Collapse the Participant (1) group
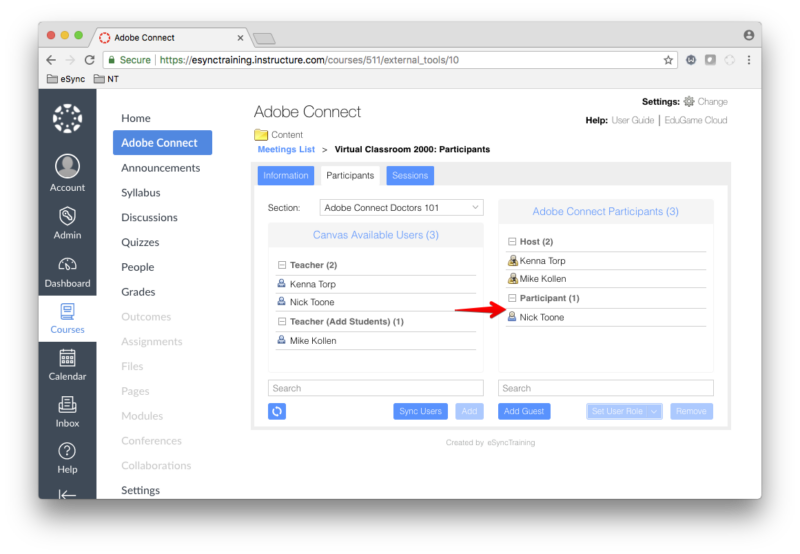 [512, 298]
